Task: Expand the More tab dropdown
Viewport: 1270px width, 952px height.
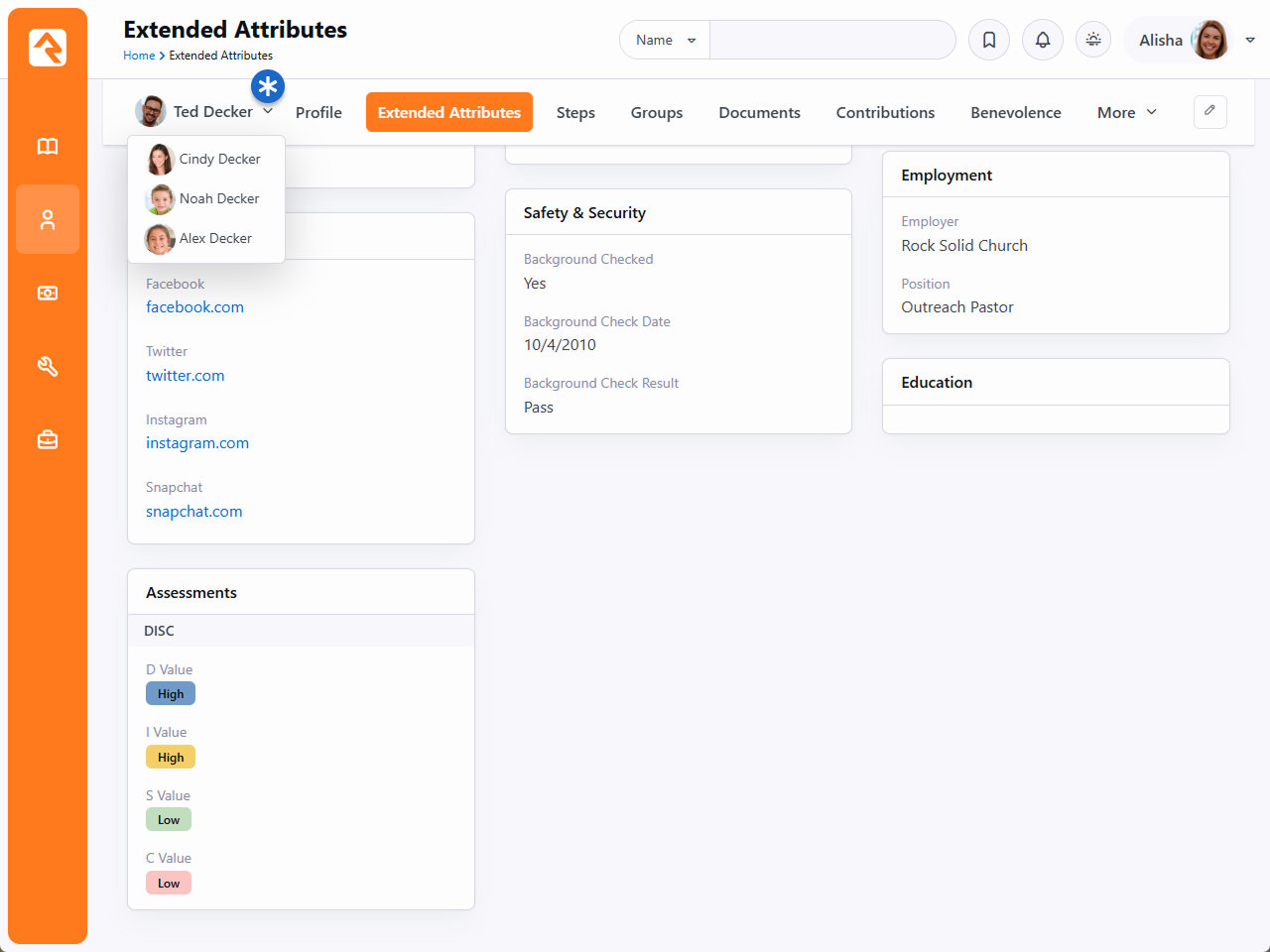Action: (x=1126, y=113)
